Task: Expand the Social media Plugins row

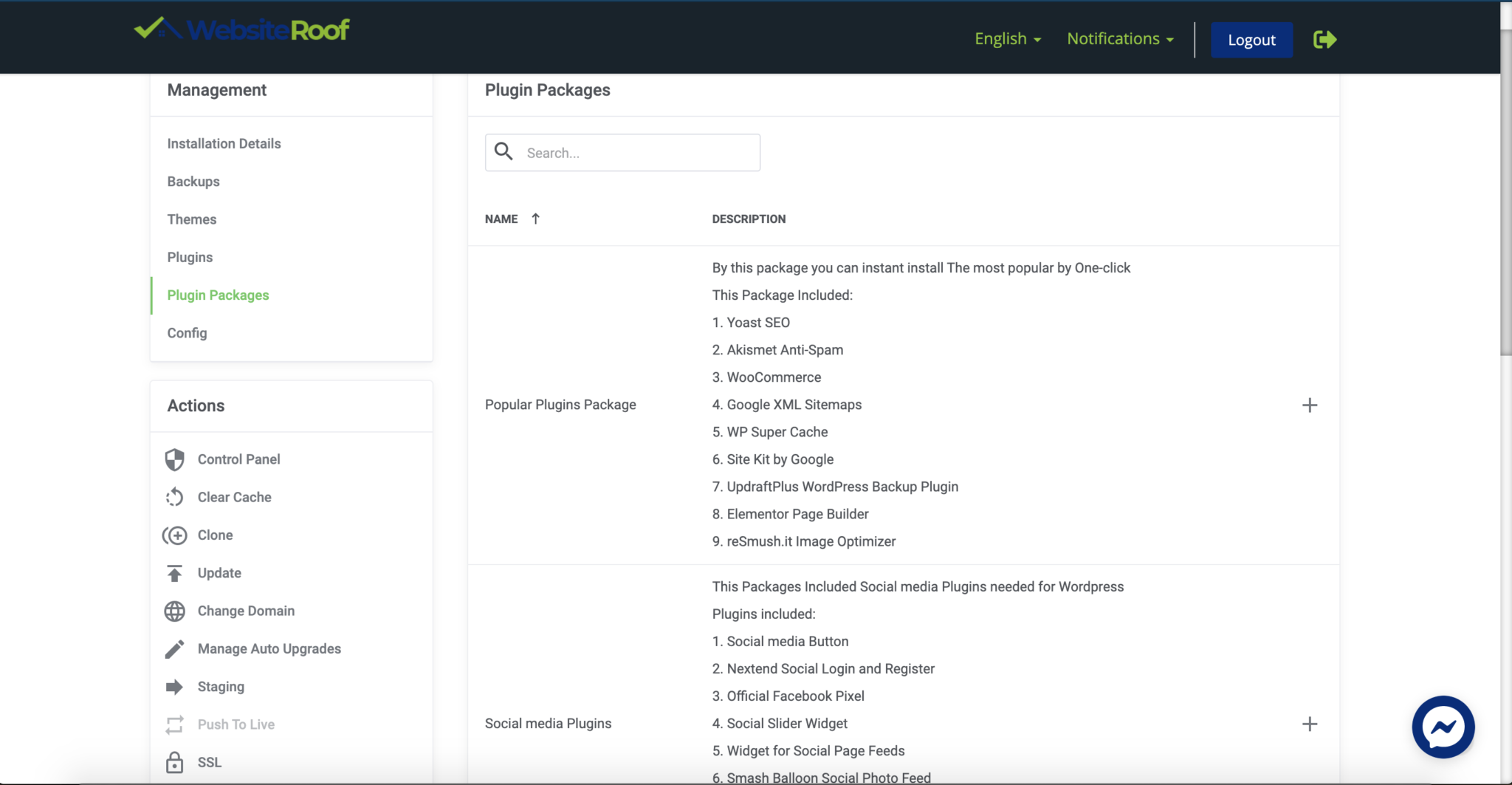Action: (x=1310, y=724)
